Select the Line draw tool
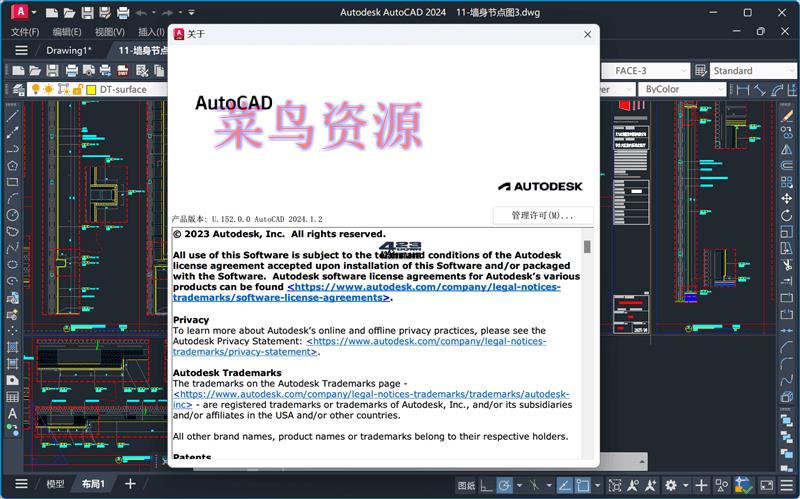The image size is (800, 499). pyautogui.click(x=13, y=116)
